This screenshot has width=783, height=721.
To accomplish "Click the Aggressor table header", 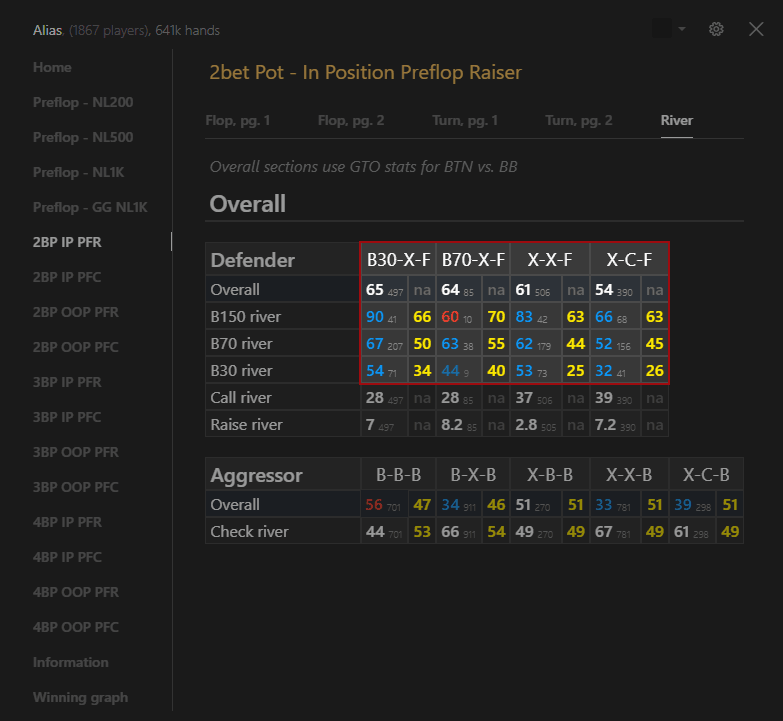I will pos(257,475).
